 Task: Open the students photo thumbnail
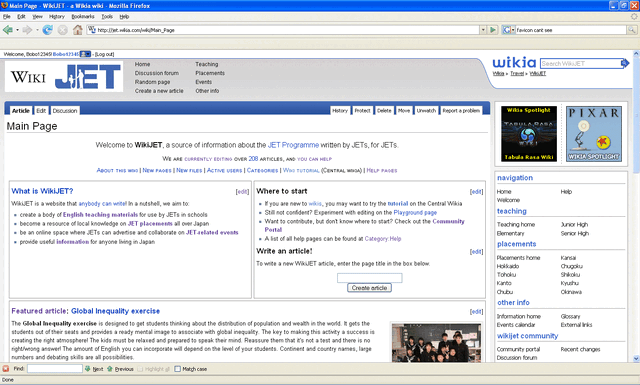click(436, 343)
